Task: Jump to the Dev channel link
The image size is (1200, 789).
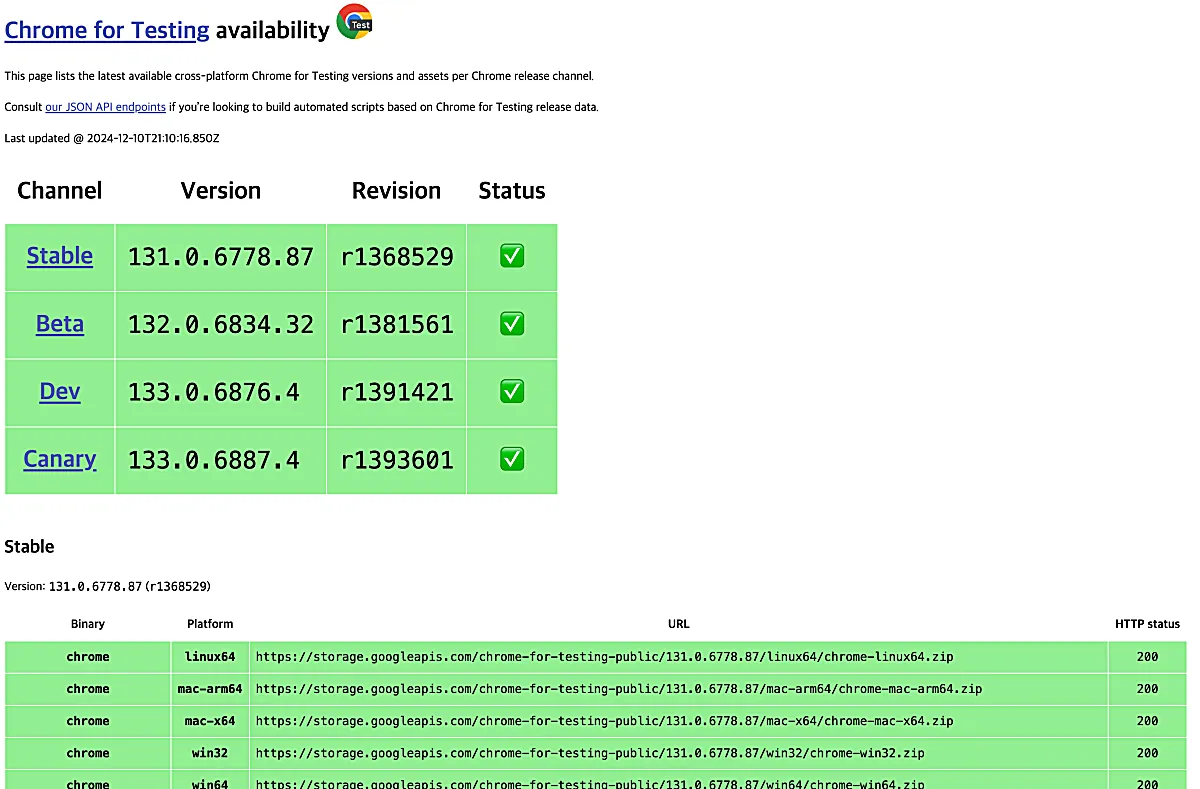Action: (60, 392)
